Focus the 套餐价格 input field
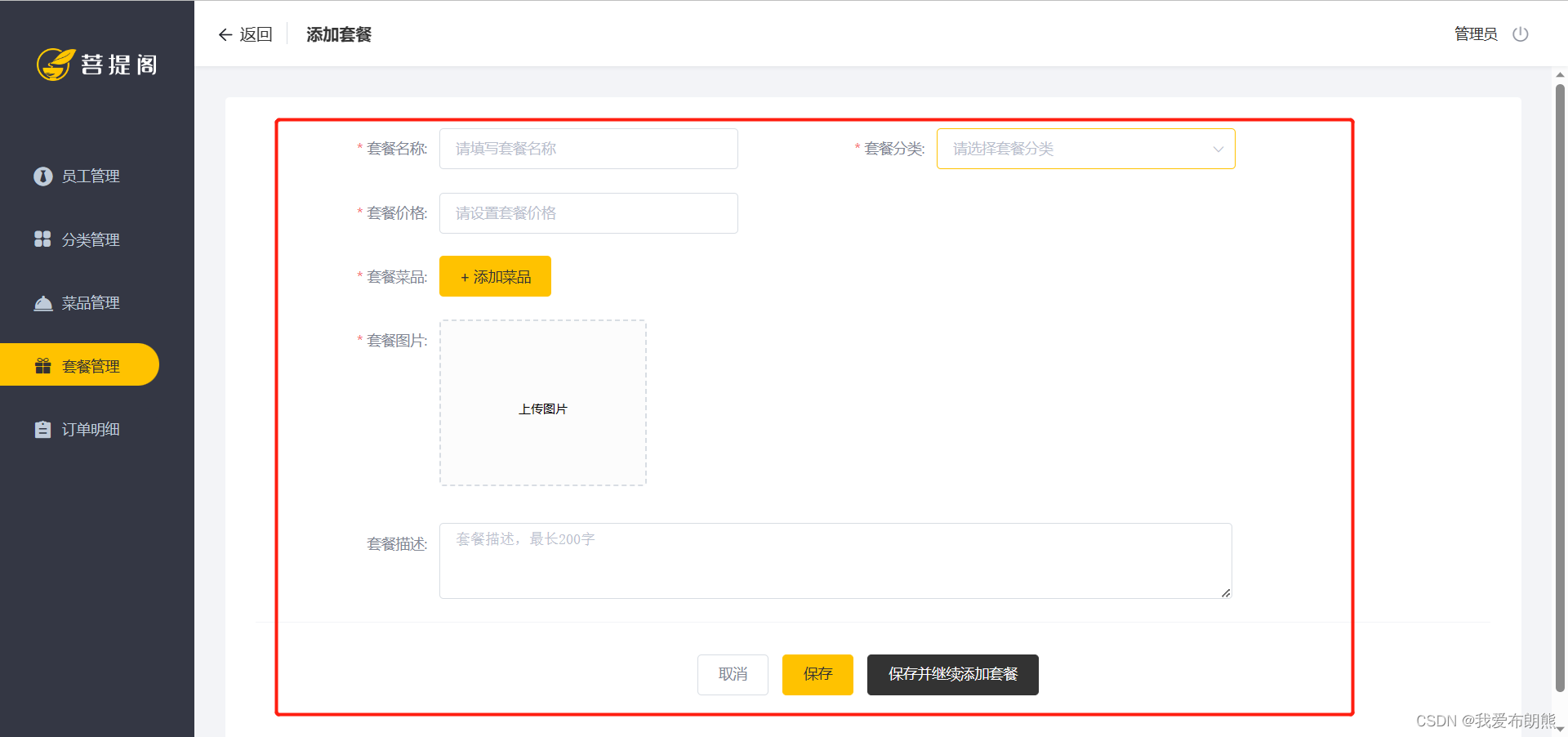The image size is (1568, 737). tap(589, 213)
